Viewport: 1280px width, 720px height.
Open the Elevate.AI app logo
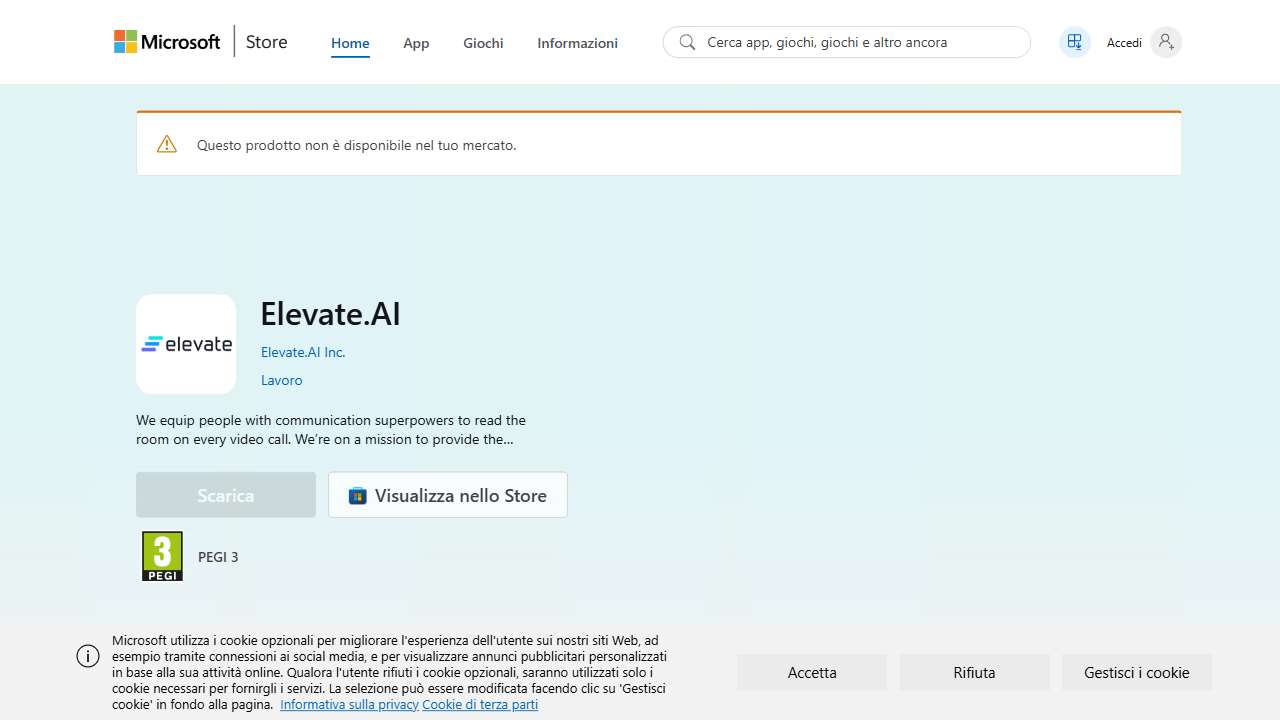coord(185,343)
